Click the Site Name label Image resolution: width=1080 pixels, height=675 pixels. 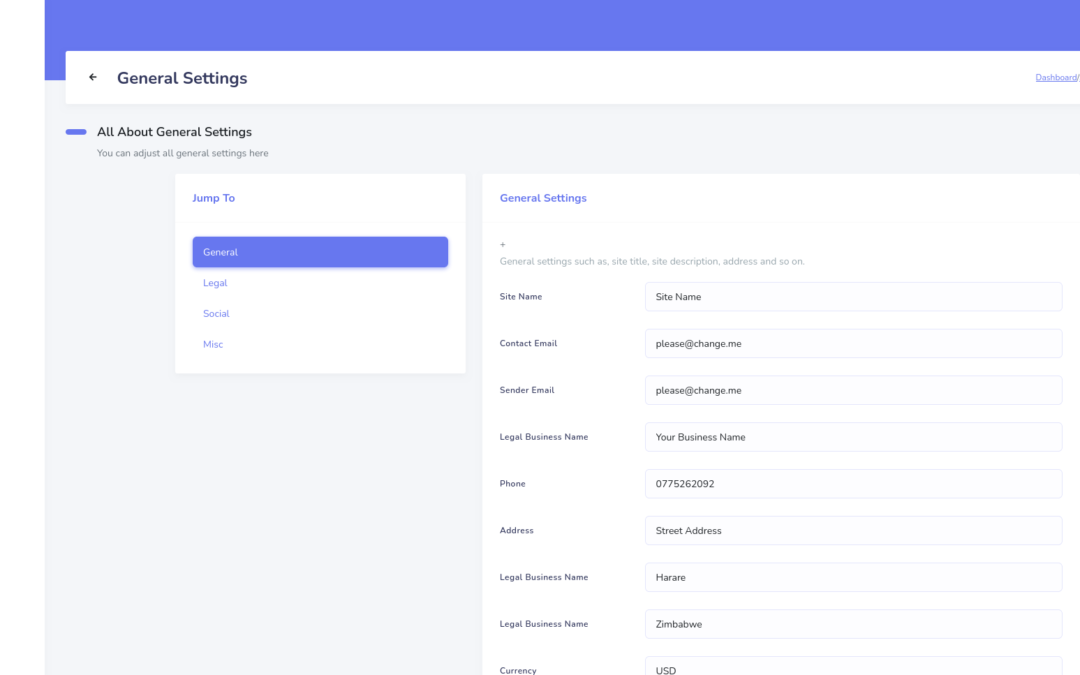coord(521,297)
